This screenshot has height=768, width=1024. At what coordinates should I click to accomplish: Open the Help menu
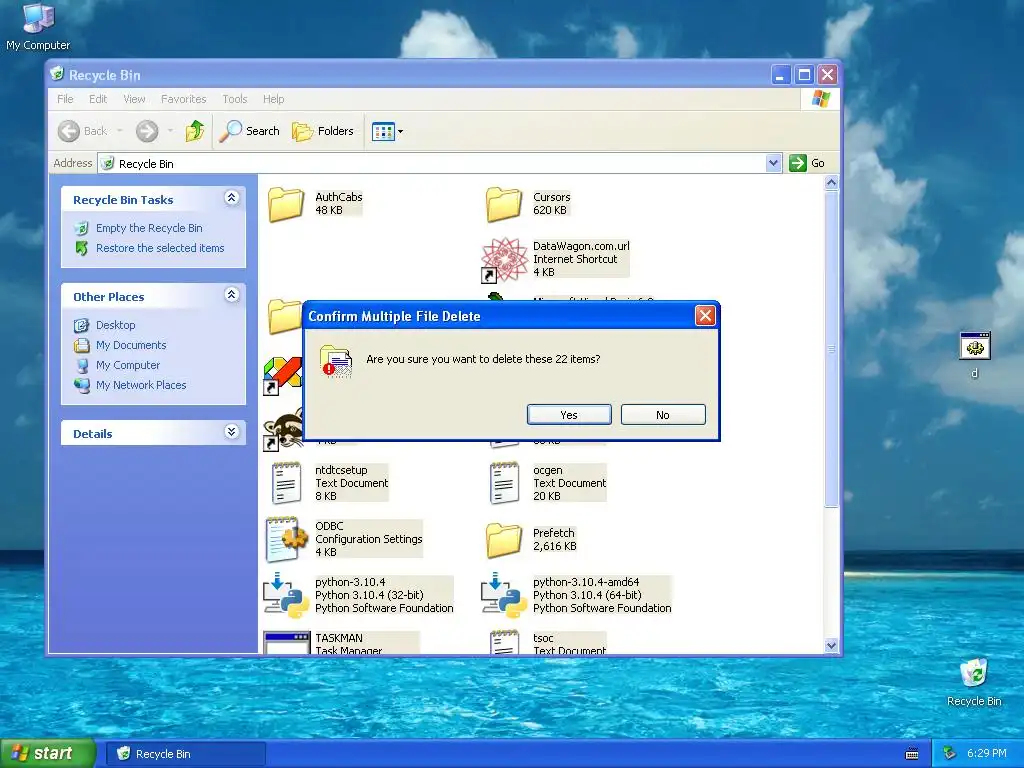[274, 99]
